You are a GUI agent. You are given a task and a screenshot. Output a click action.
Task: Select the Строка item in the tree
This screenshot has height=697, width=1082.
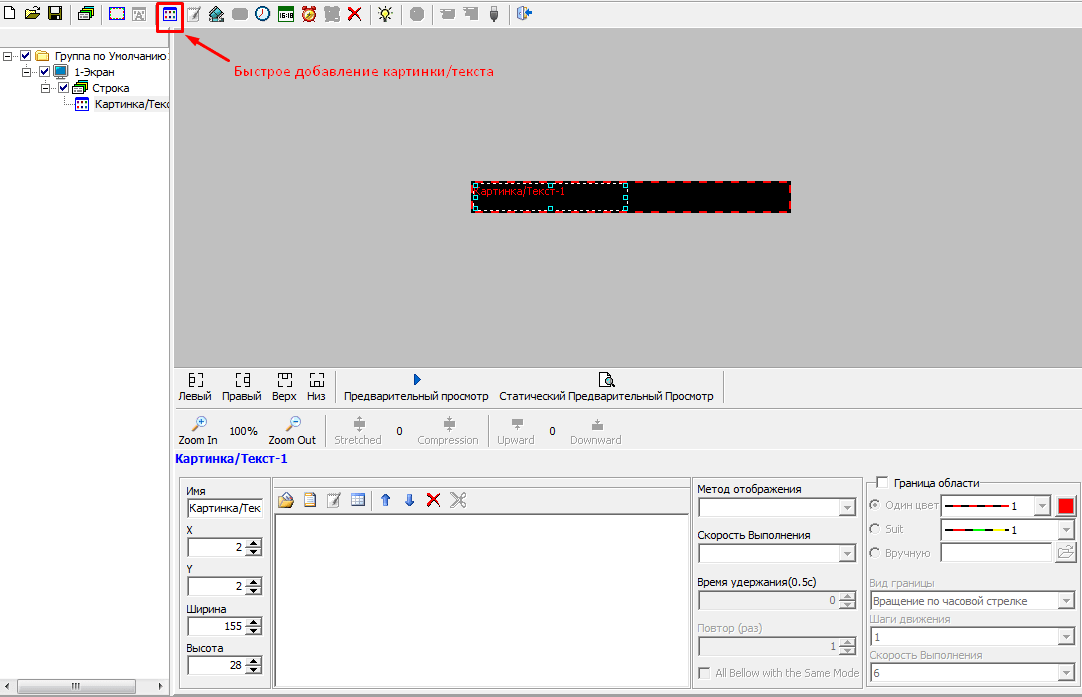pos(110,88)
